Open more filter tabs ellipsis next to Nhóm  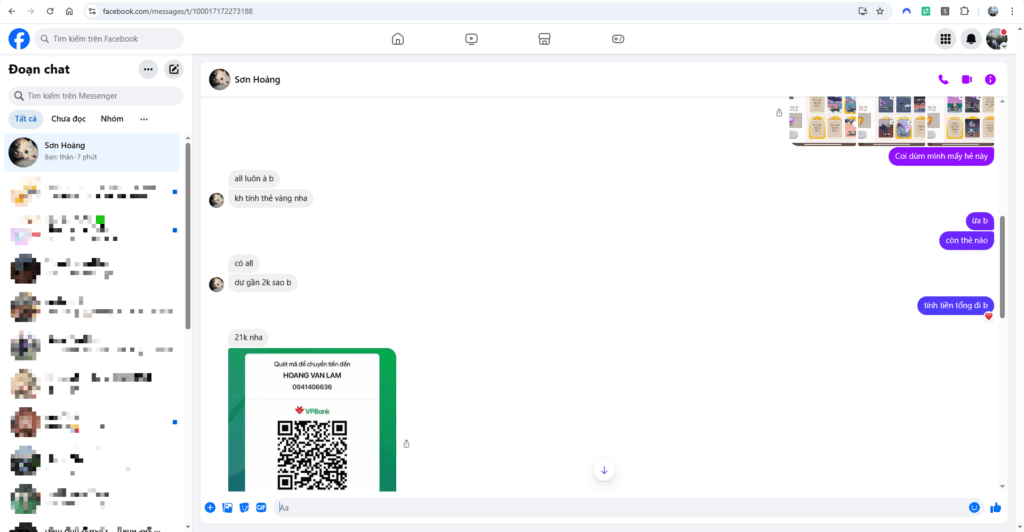click(144, 119)
